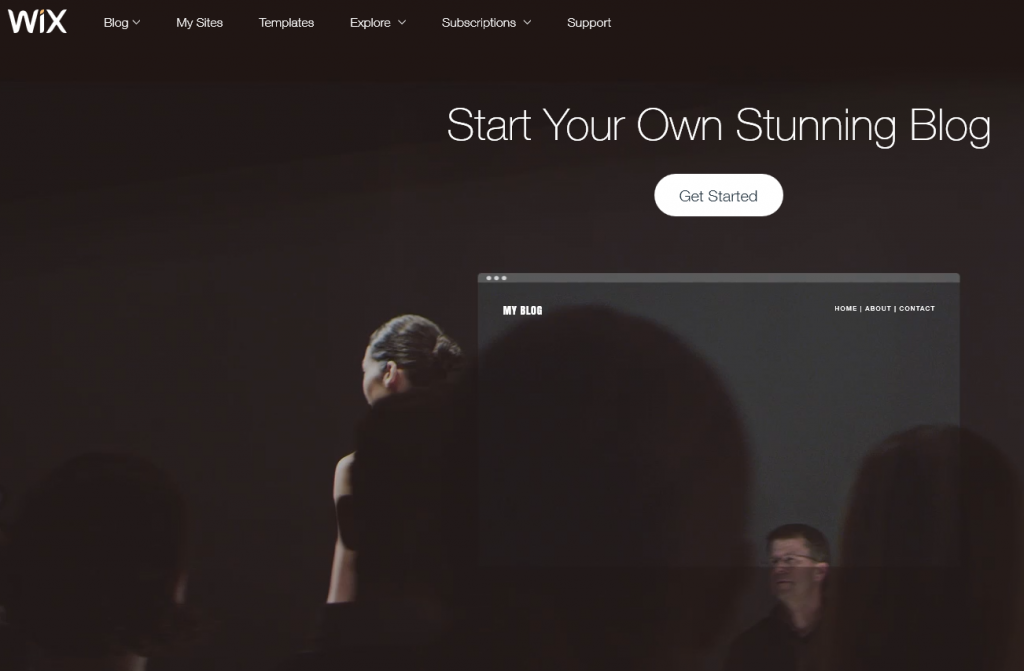Select CONTACT in the blog preview
Image resolution: width=1024 pixels, height=671 pixels.
point(917,308)
